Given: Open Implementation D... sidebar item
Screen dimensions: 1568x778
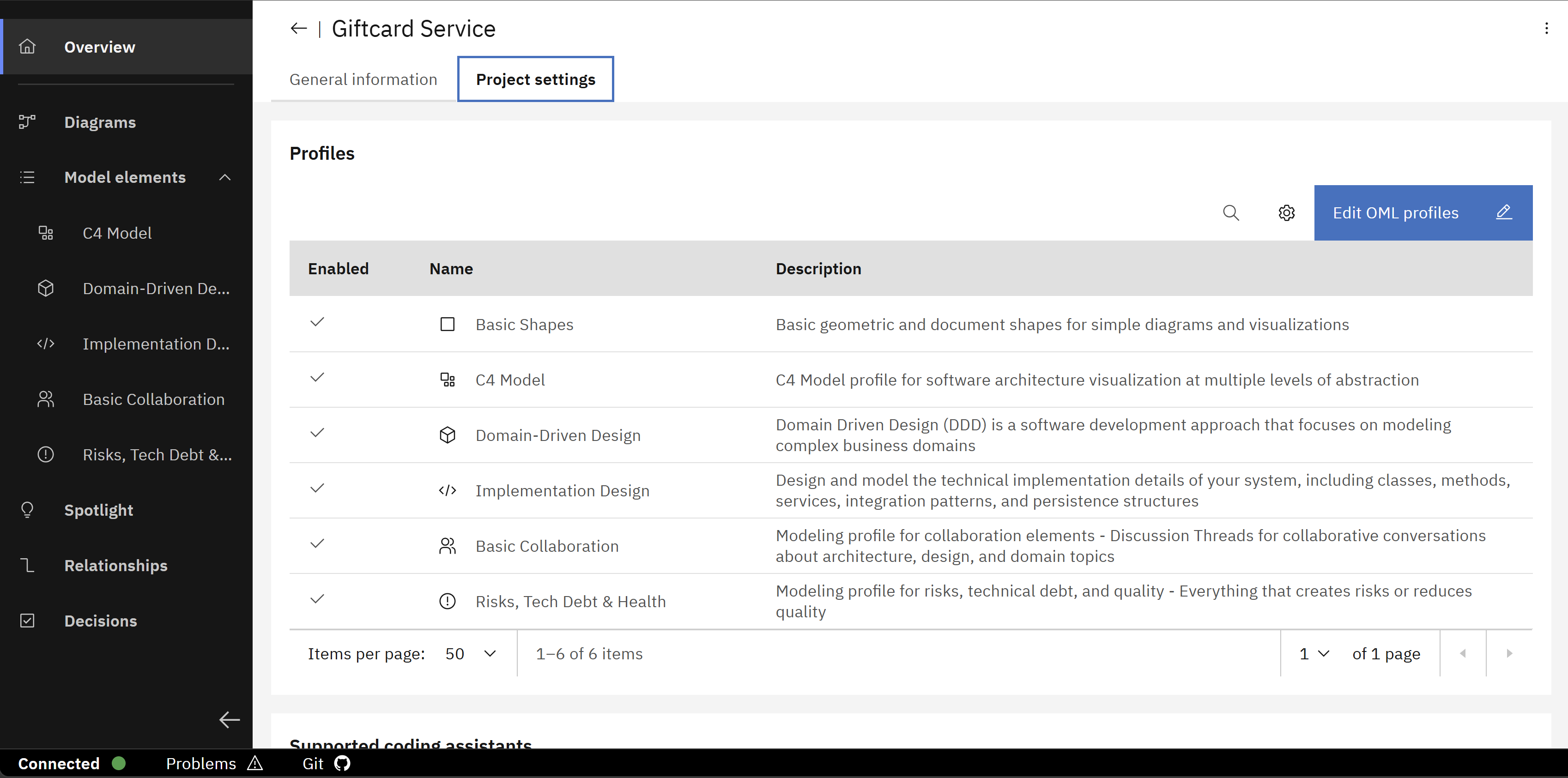Looking at the screenshot, I should point(126,343).
